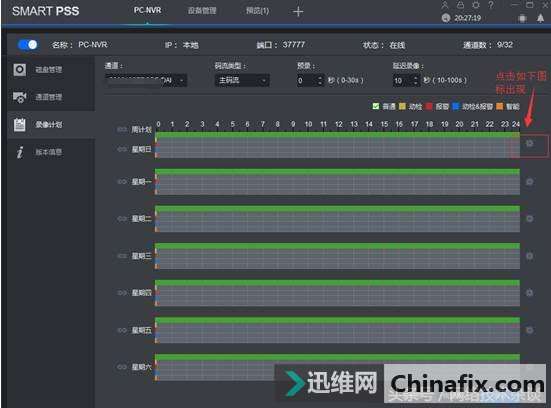
Task: Click the alarm bell icon at top right
Action: click(540, 18)
